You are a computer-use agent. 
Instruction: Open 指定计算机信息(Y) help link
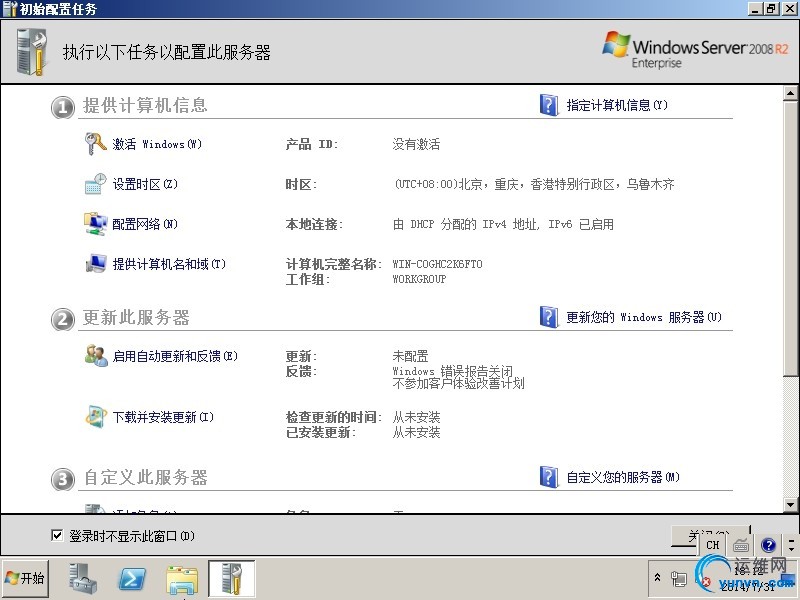[x=617, y=105]
